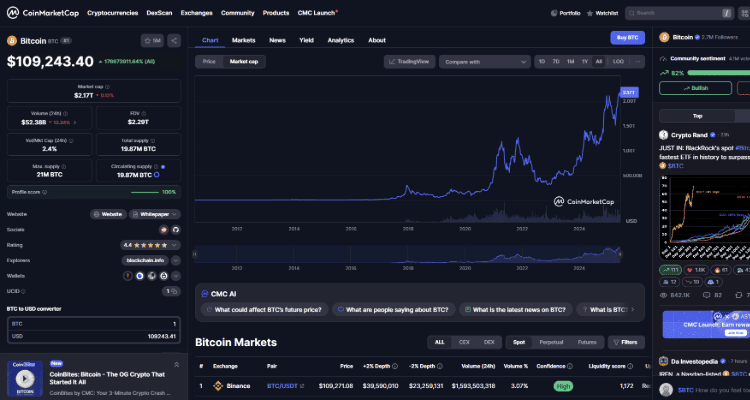
Task: Add Bitcoin to watchlist with star button
Action: [x=153, y=41]
